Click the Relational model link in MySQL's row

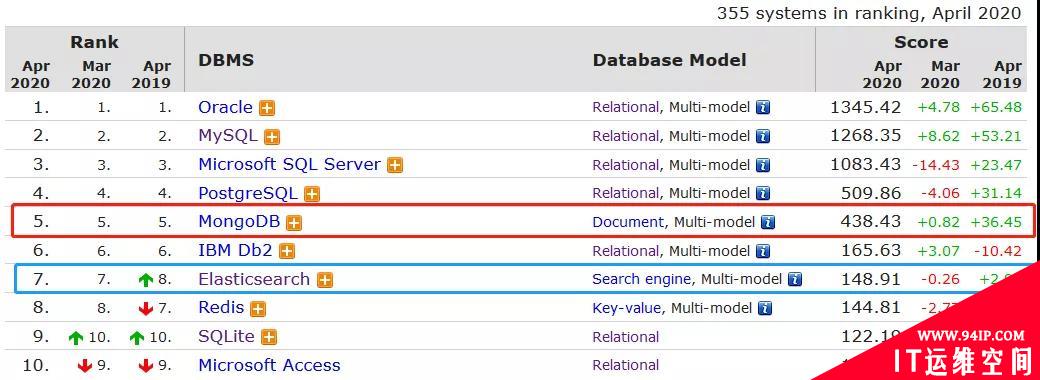pyautogui.click(x=625, y=136)
